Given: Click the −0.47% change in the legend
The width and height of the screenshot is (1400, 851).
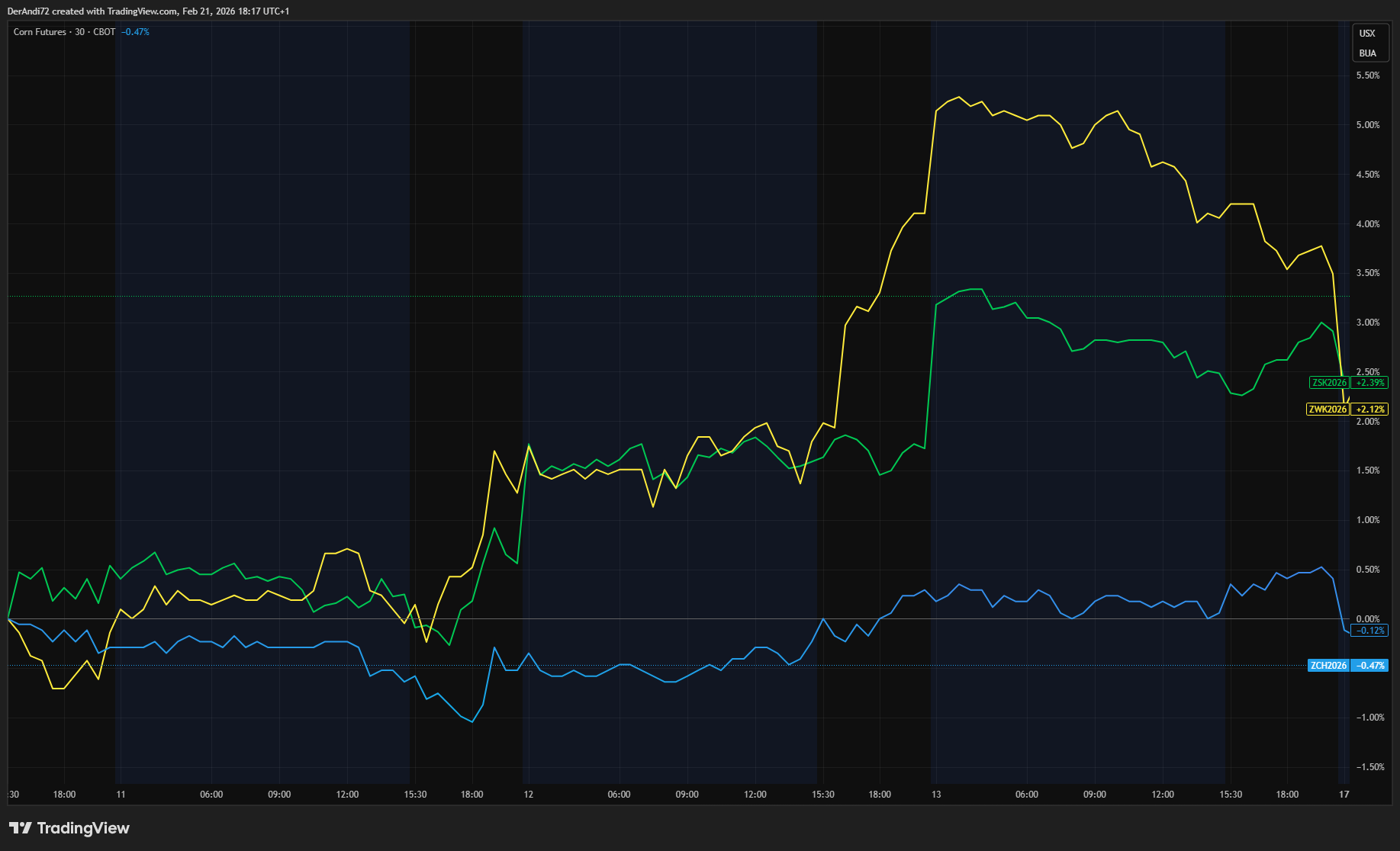Looking at the screenshot, I should [135, 32].
